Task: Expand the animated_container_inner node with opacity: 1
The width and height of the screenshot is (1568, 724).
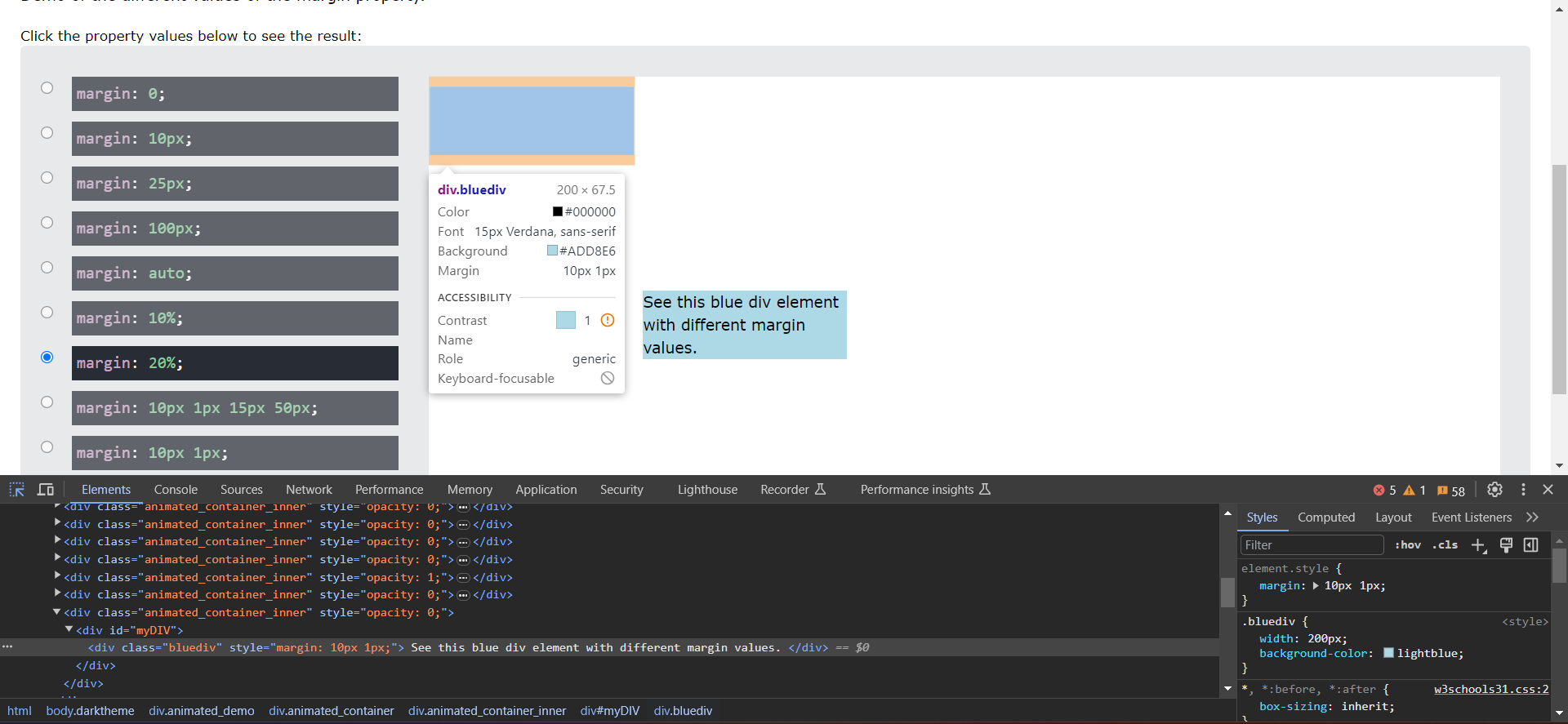Action: 57,576
